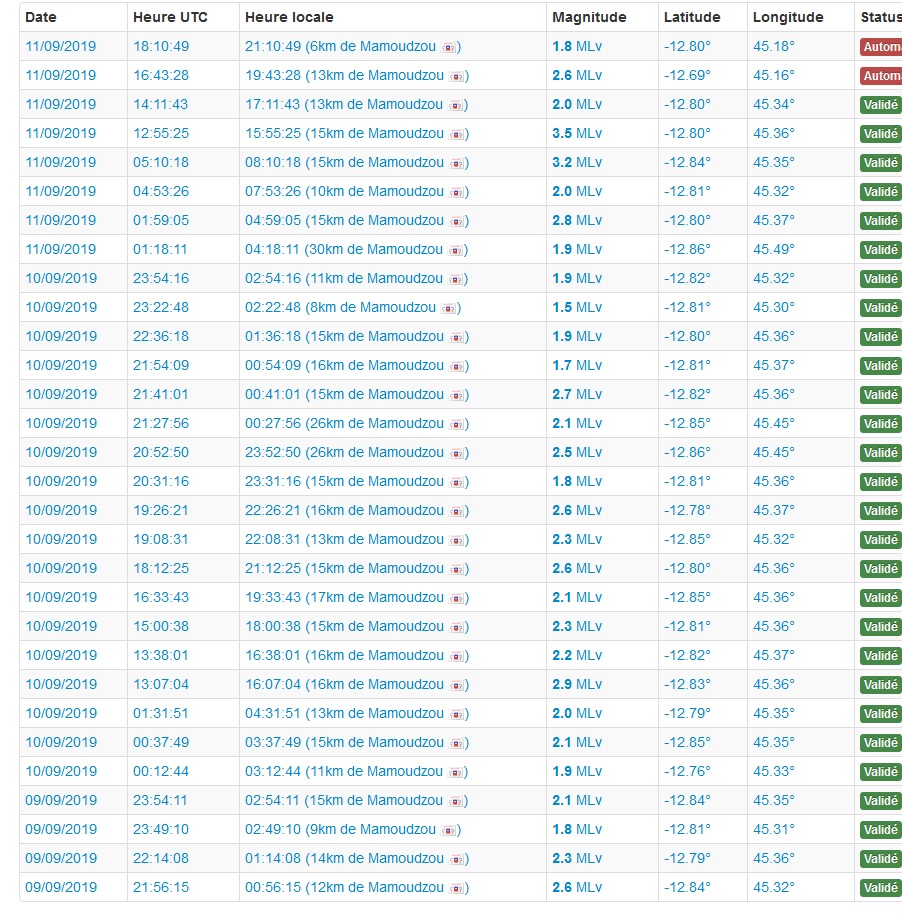The image size is (902, 915).
Task: Click flag icon in the 02:49:10 9km row
Action: click(x=450, y=830)
